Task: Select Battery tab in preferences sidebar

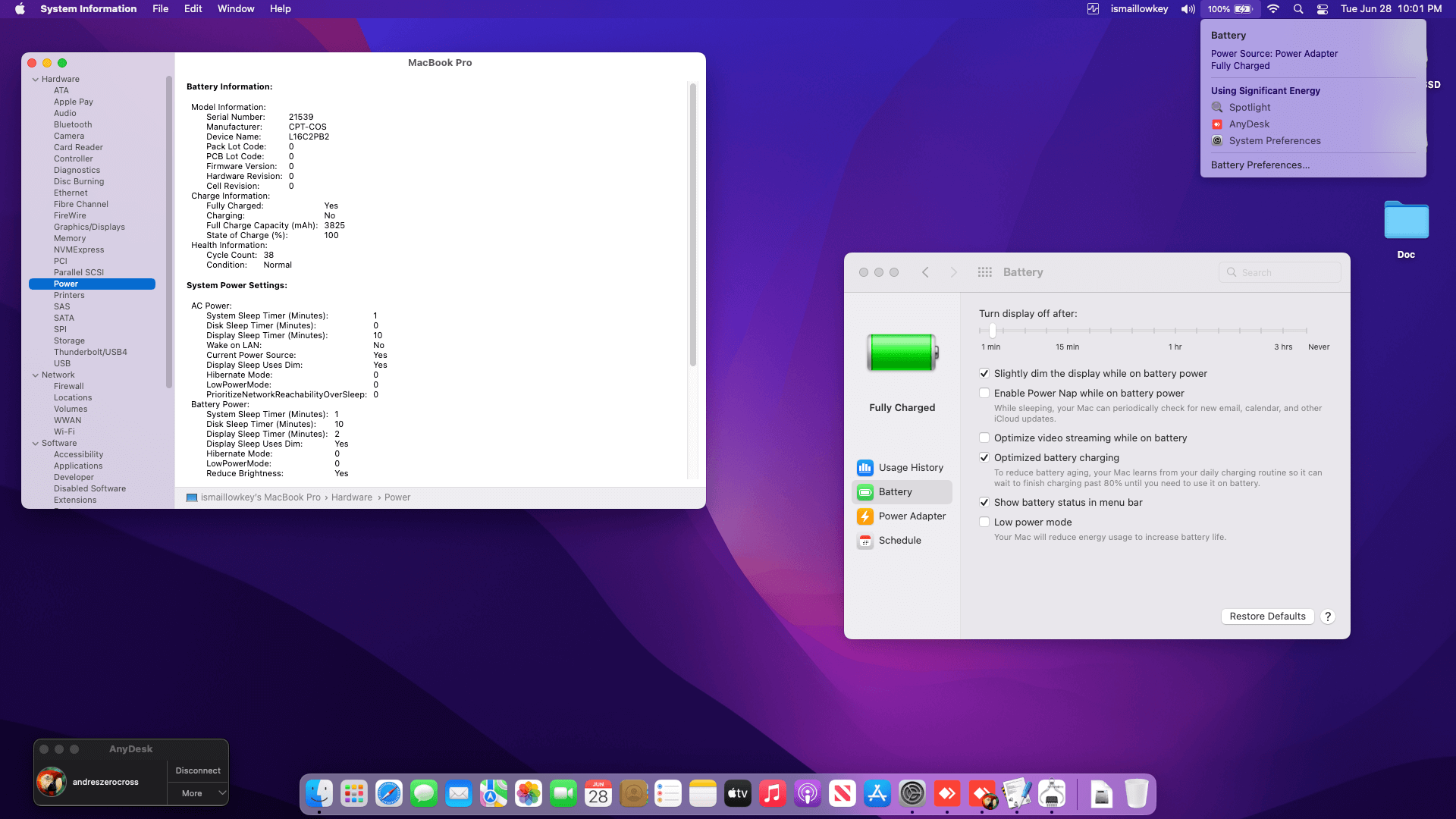Action: [902, 492]
